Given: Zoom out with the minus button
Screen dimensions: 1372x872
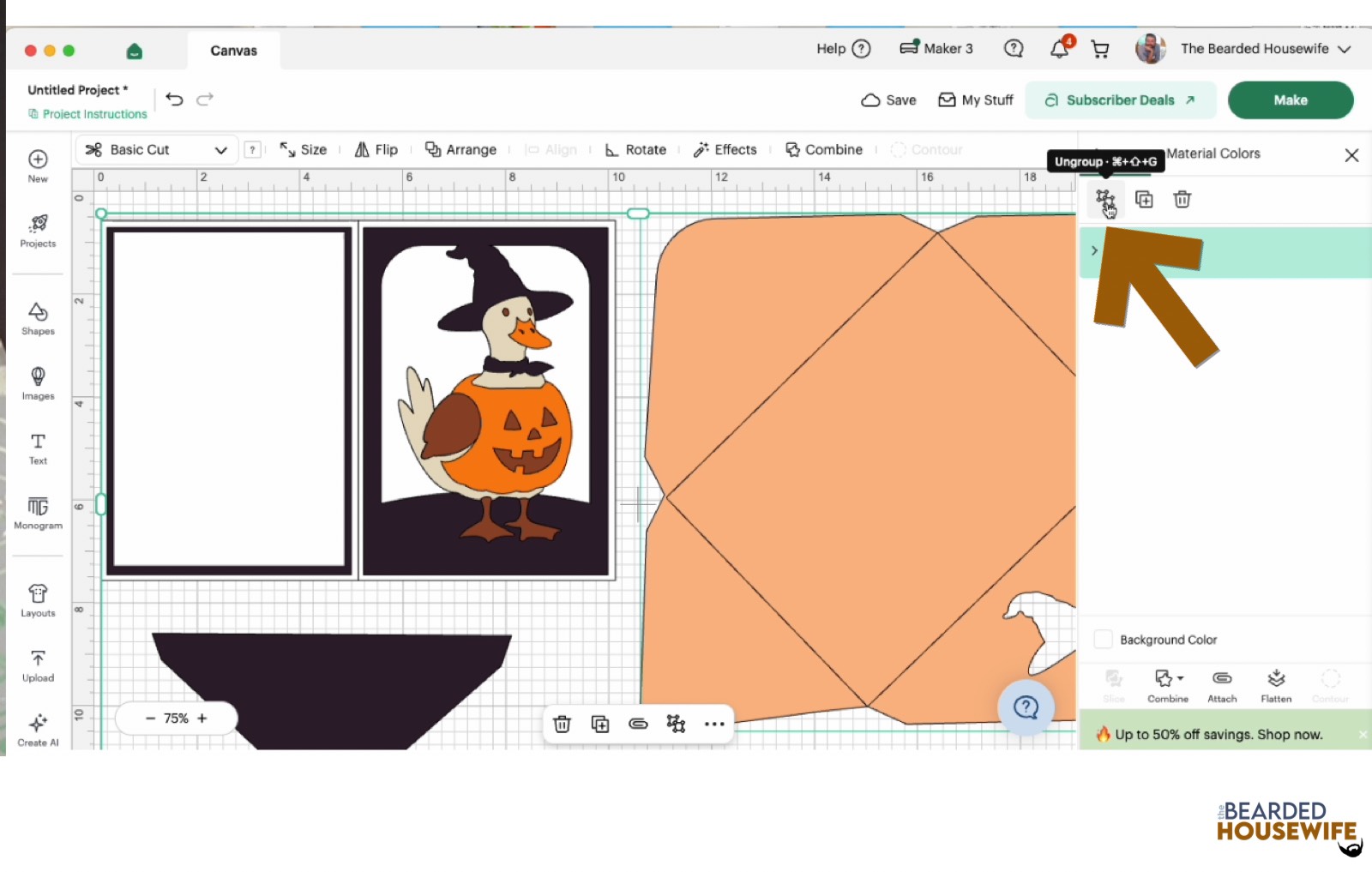Looking at the screenshot, I should point(150,719).
